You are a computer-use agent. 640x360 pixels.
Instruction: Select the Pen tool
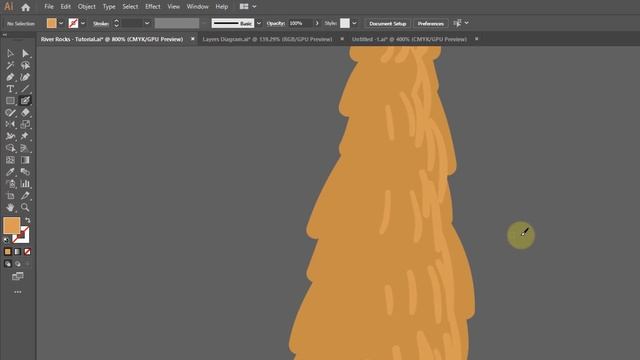[x=10, y=77]
